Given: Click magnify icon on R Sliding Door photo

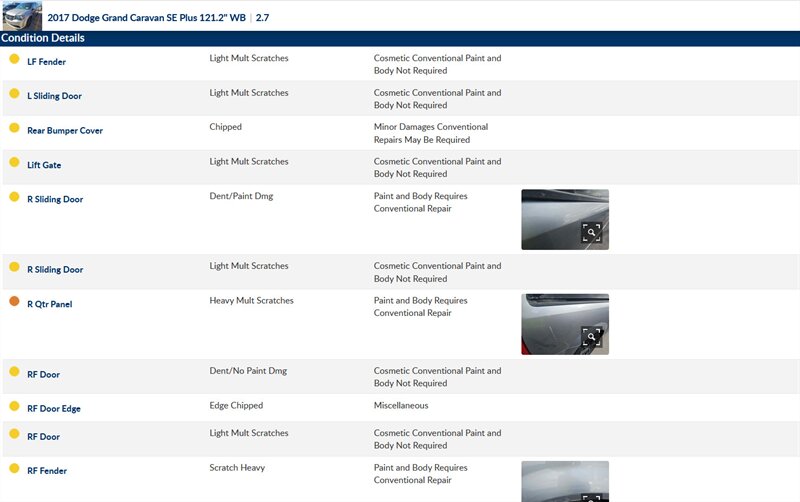Looking at the screenshot, I should [x=592, y=233].
